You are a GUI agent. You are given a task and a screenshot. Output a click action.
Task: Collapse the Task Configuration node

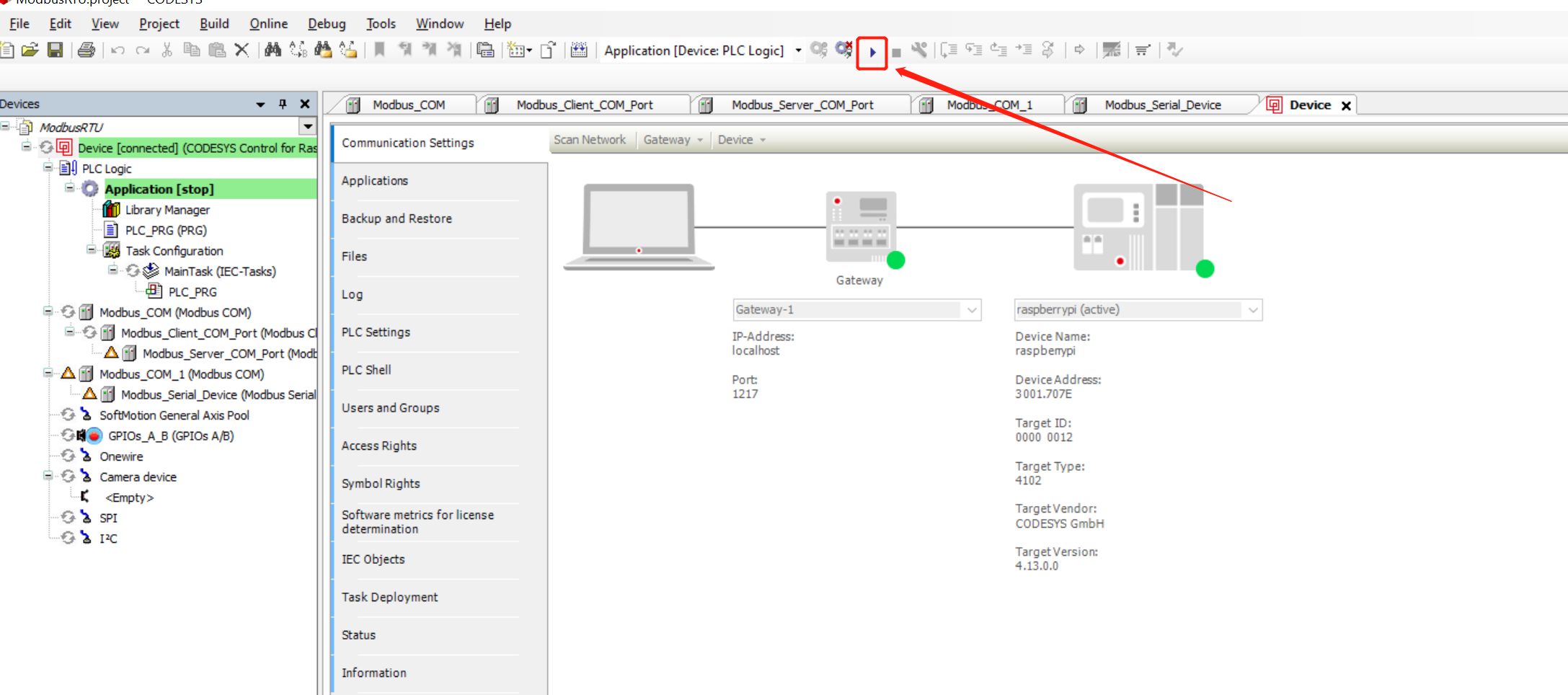(91, 249)
